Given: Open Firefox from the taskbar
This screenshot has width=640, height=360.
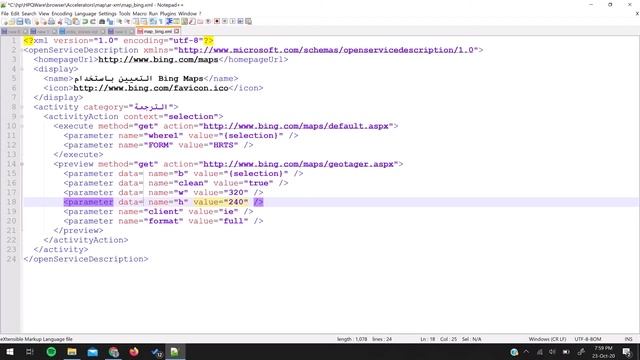Looking at the screenshot, I should [x=134, y=352].
